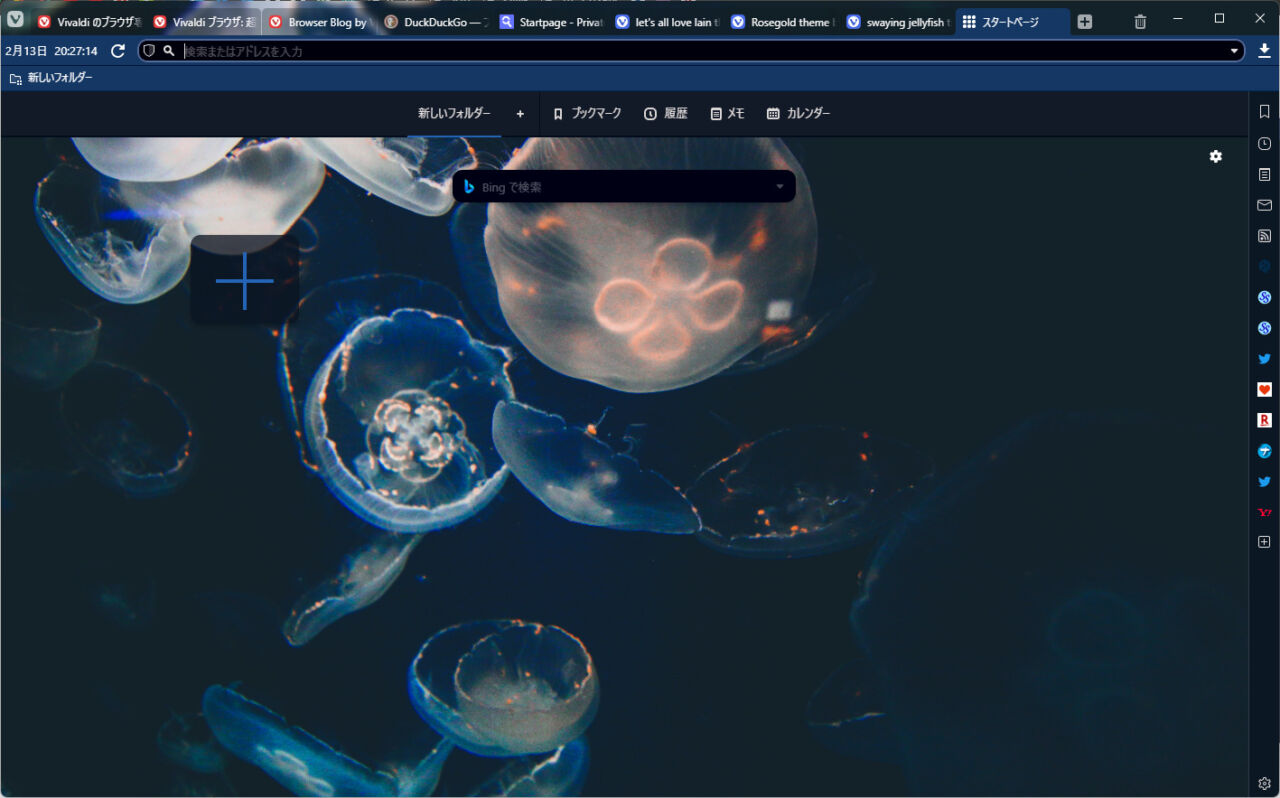Image resolution: width=1280 pixels, height=798 pixels.
Task: Click the date and time 2月13日 display
Action: click(x=51, y=51)
